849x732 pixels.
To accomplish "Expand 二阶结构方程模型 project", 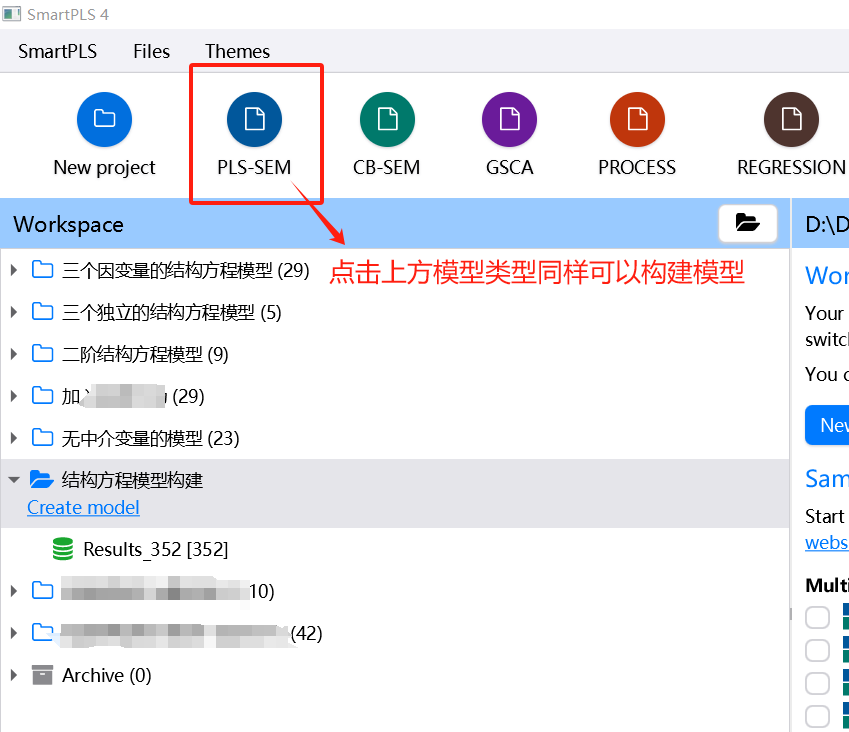I will pos(14,354).
